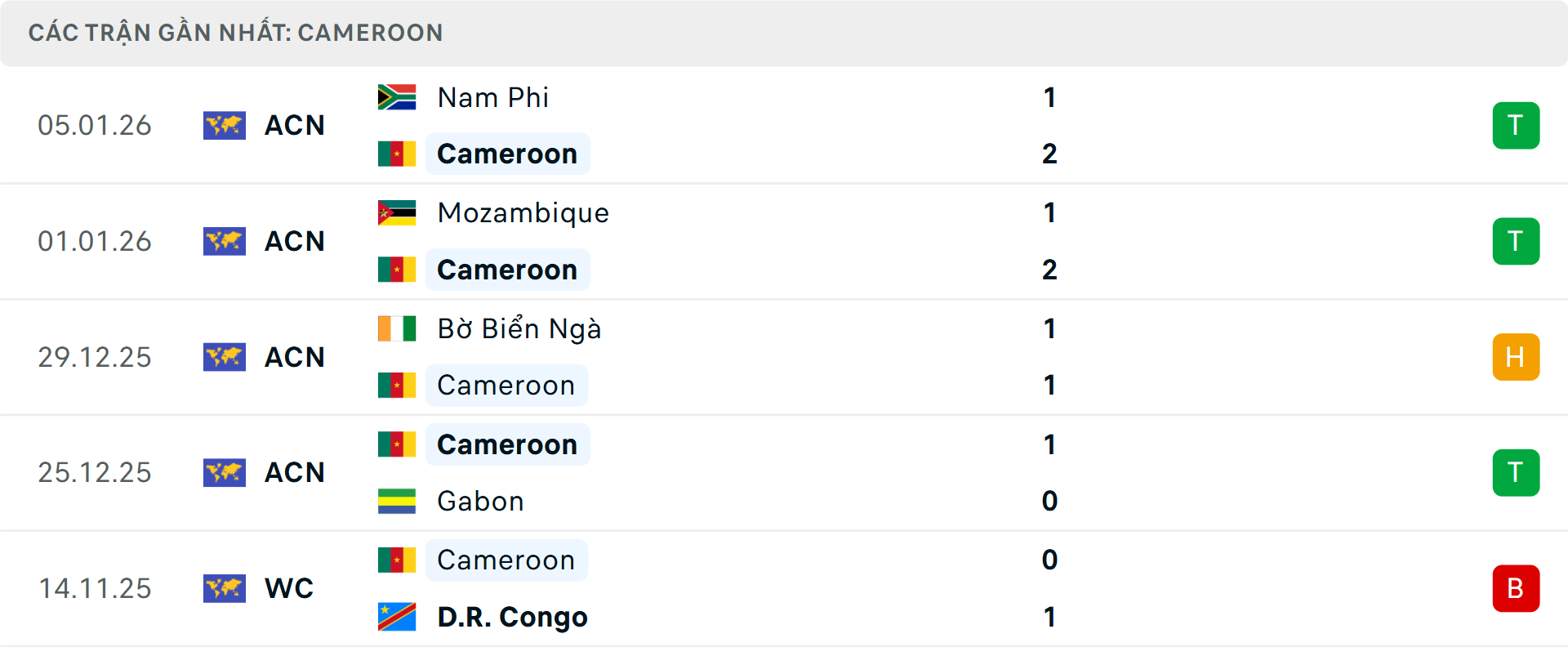Image resolution: width=1568 pixels, height=647 pixels.
Task: Select the Côte d'Ivoire flag icon
Action: point(395,328)
